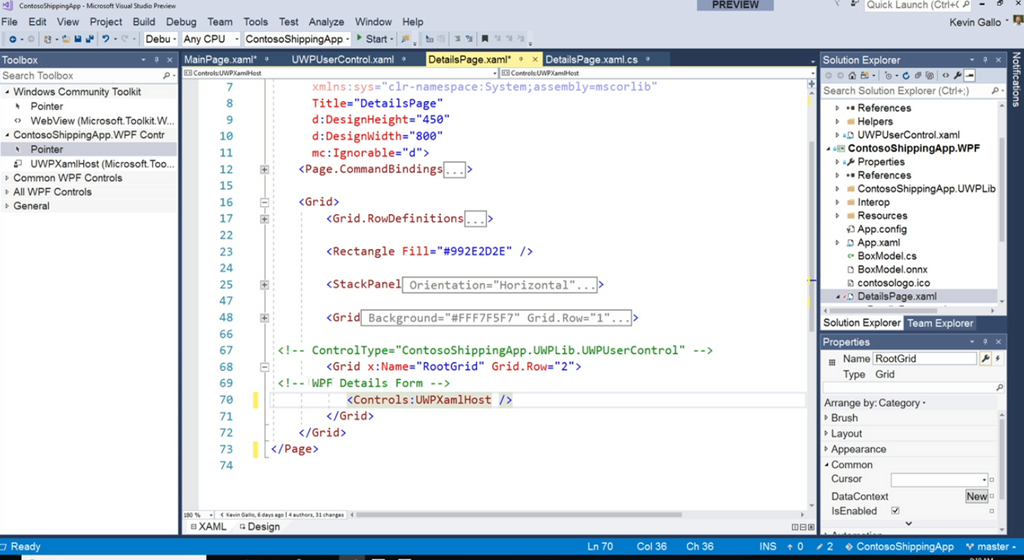Click New button next to DataContext

976,496
